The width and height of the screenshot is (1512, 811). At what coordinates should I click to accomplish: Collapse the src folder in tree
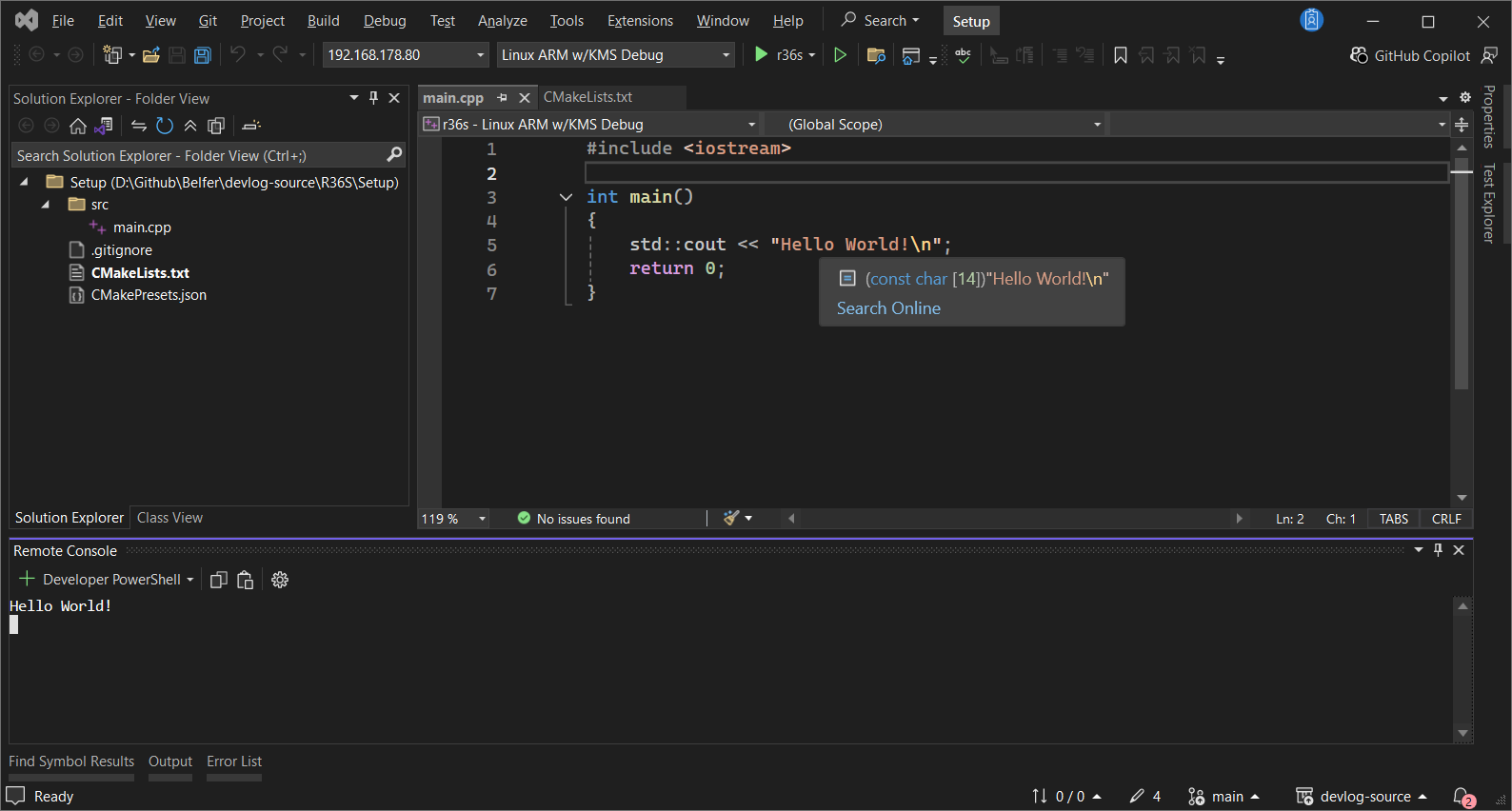click(45, 205)
